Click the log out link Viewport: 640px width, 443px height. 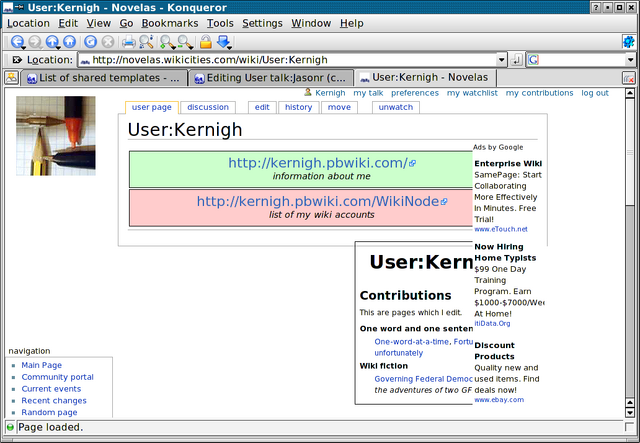(595, 93)
